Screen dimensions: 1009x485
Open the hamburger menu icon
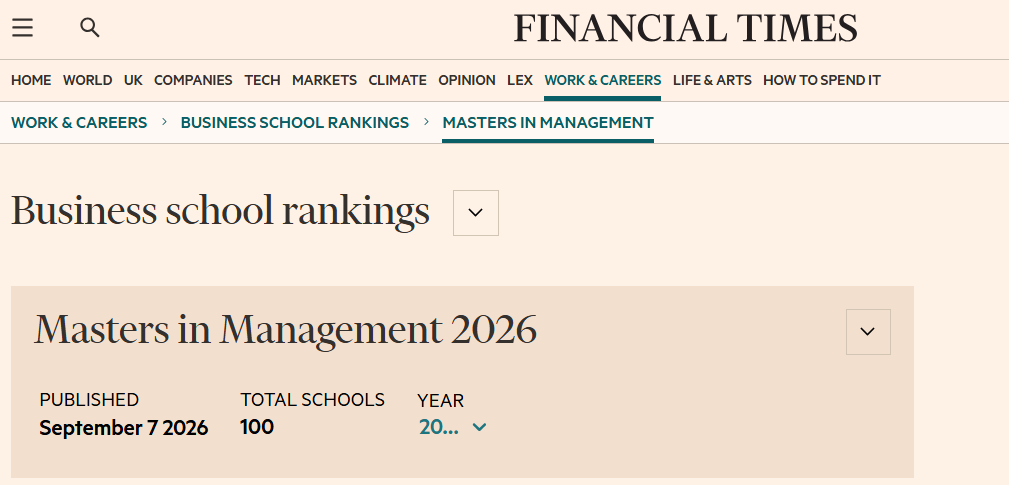pyautogui.click(x=23, y=28)
